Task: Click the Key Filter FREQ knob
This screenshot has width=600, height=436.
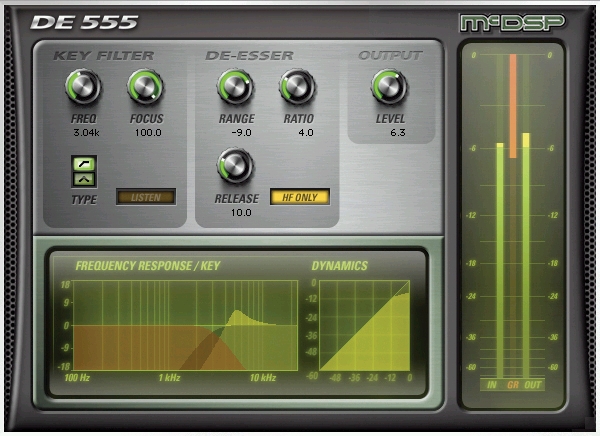Action: pyautogui.click(x=83, y=87)
